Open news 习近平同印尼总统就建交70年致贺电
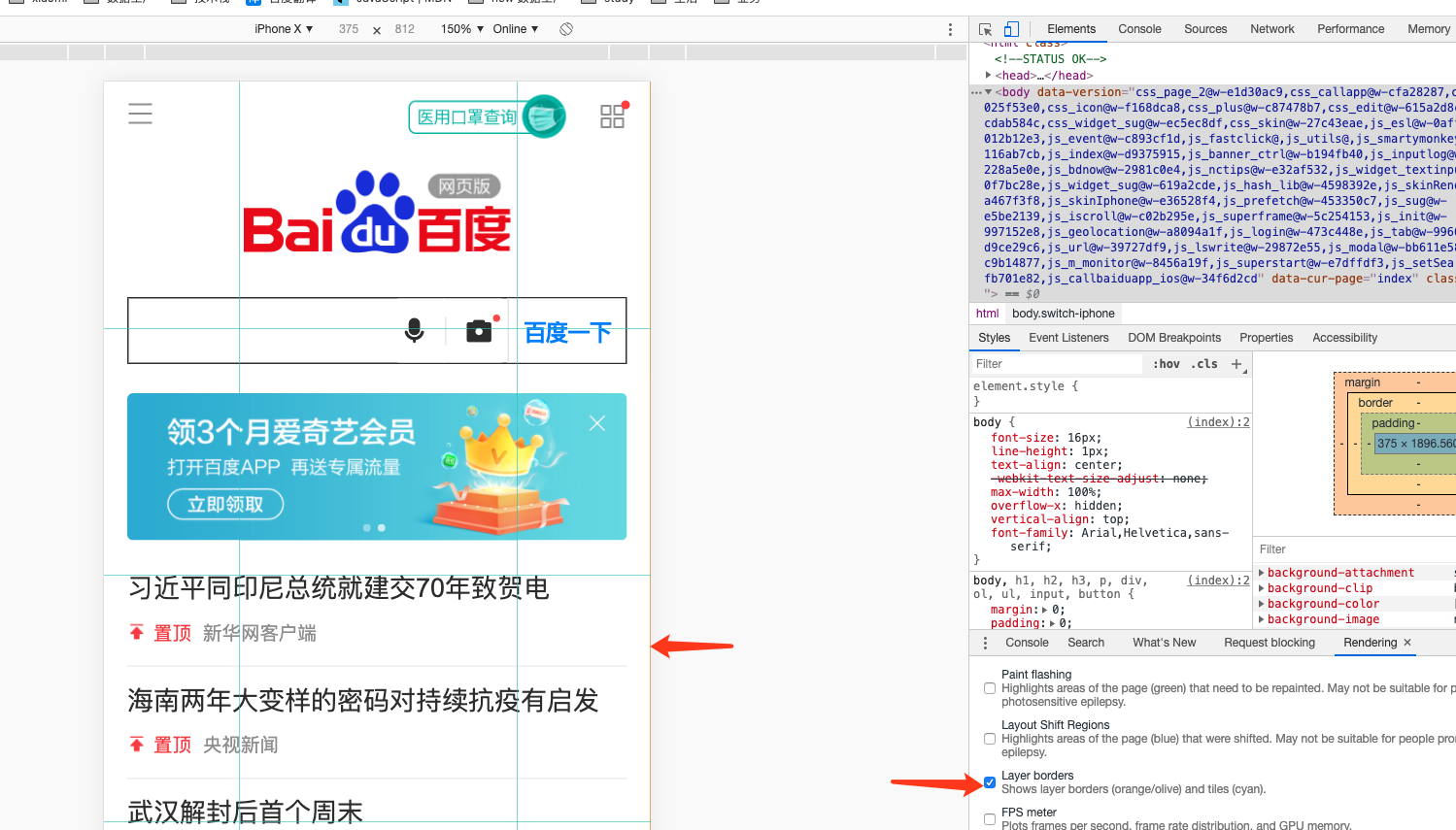 pyautogui.click(x=339, y=588)
